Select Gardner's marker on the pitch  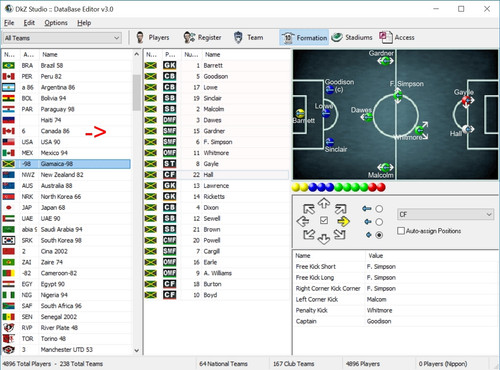tap(385, 61)
